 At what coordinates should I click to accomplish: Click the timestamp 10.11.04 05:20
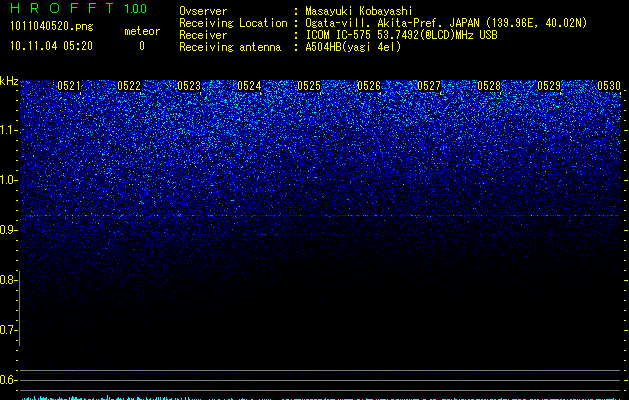[51, 46]
